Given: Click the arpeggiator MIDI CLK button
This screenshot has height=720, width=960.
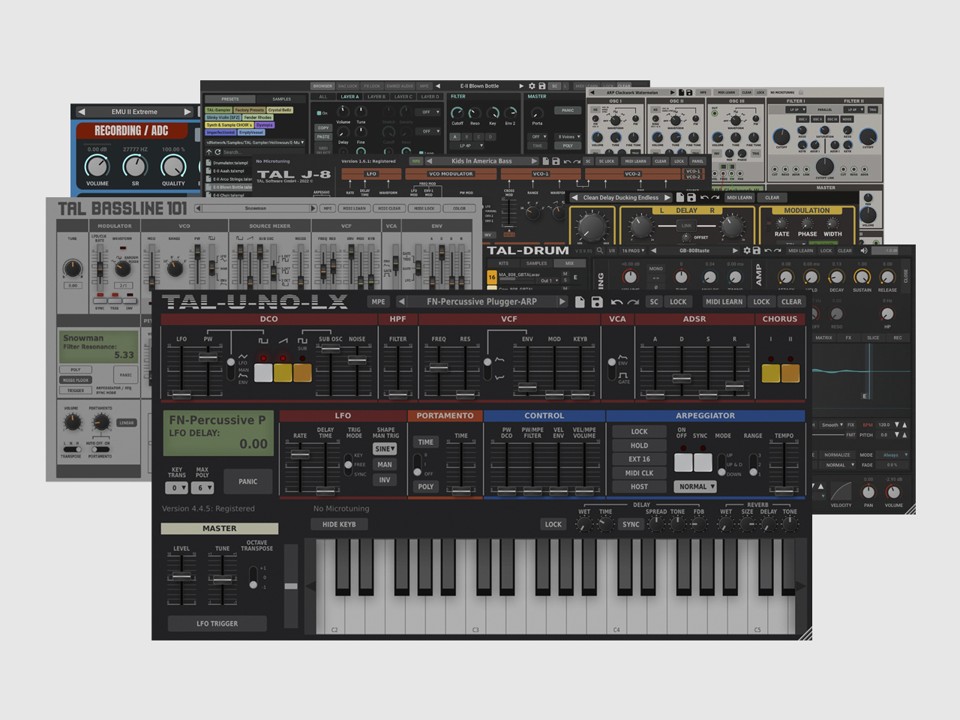Looking at the screenshot, I should coord(639,473).
